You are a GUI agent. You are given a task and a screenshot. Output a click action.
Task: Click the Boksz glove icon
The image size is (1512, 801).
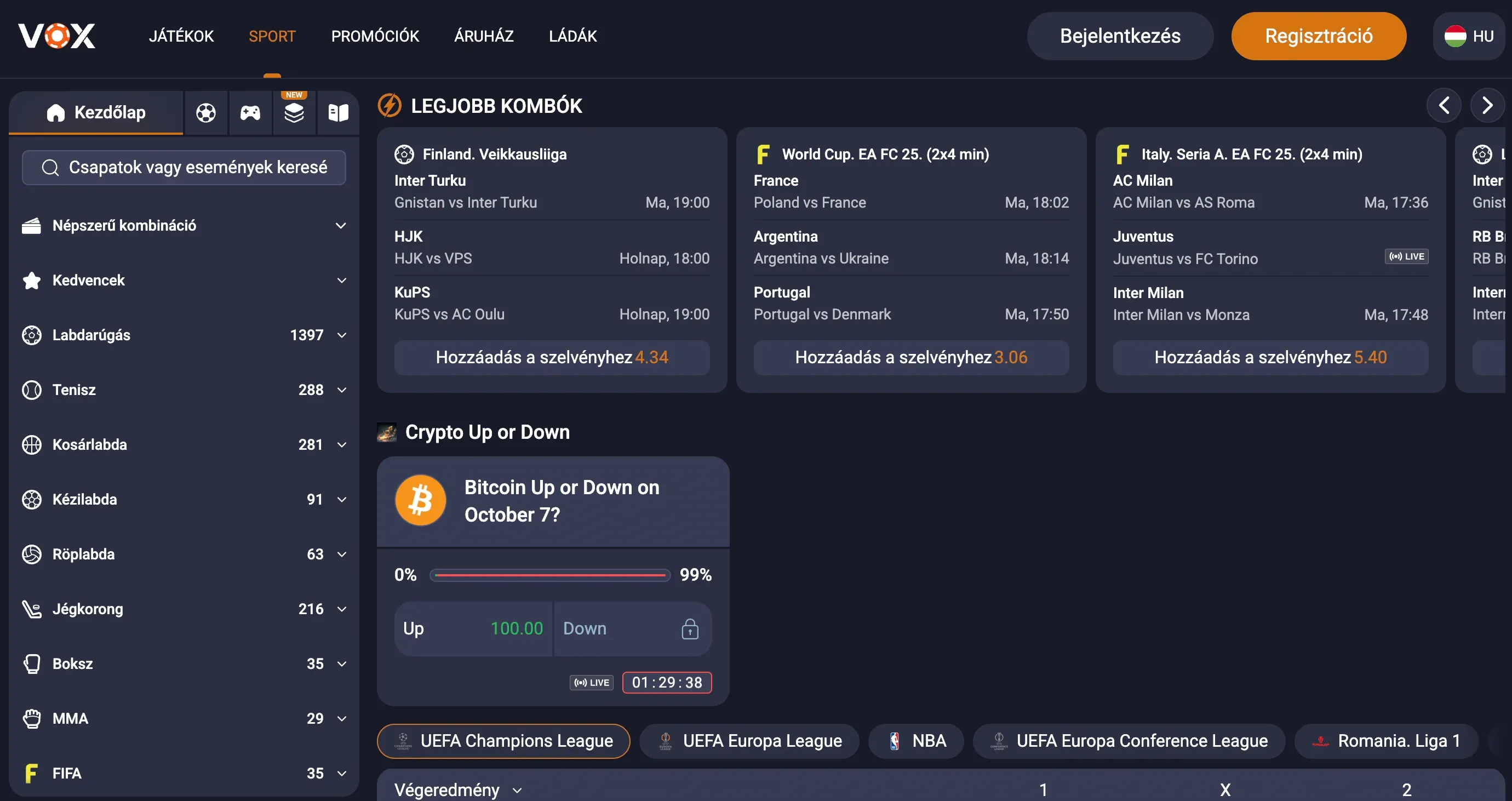pyautogui.click(x=32, y=663)
